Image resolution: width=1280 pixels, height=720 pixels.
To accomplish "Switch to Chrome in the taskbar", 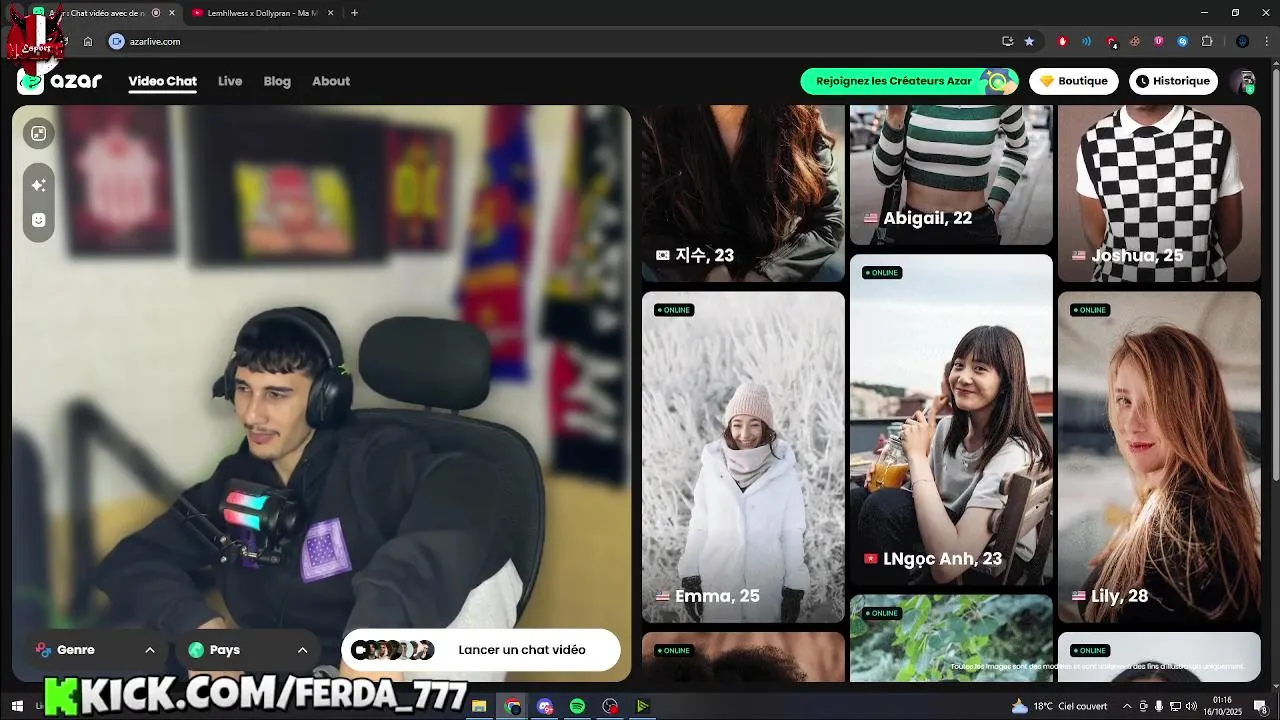I will click(513, 706).
